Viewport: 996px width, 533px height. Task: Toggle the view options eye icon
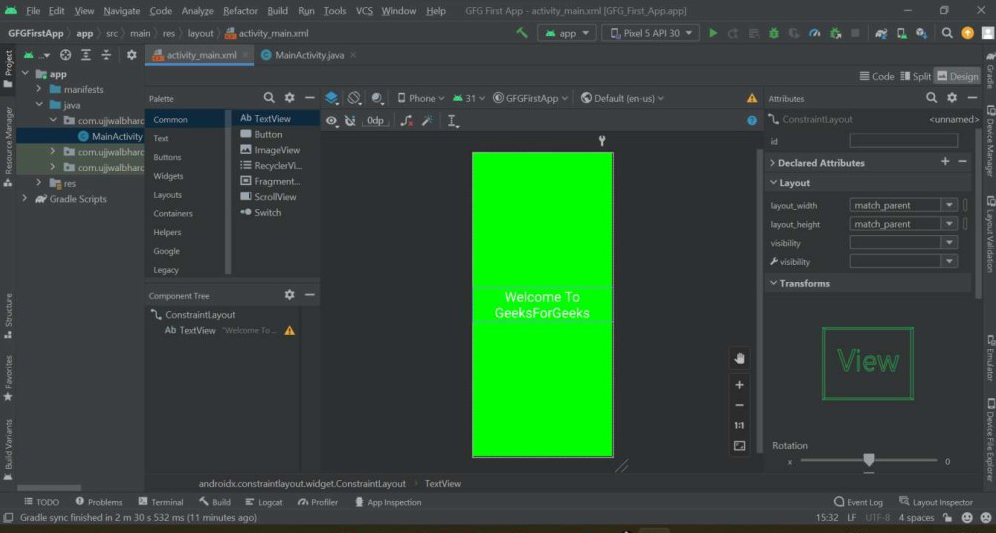click(332, 120)
